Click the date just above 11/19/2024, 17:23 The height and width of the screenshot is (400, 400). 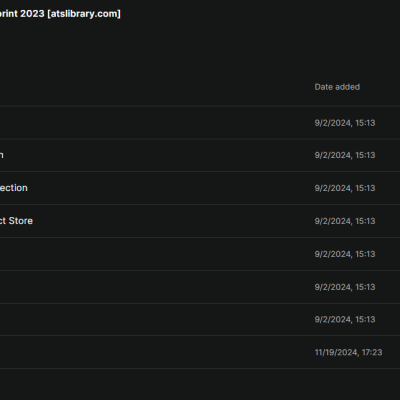[345, 319]
